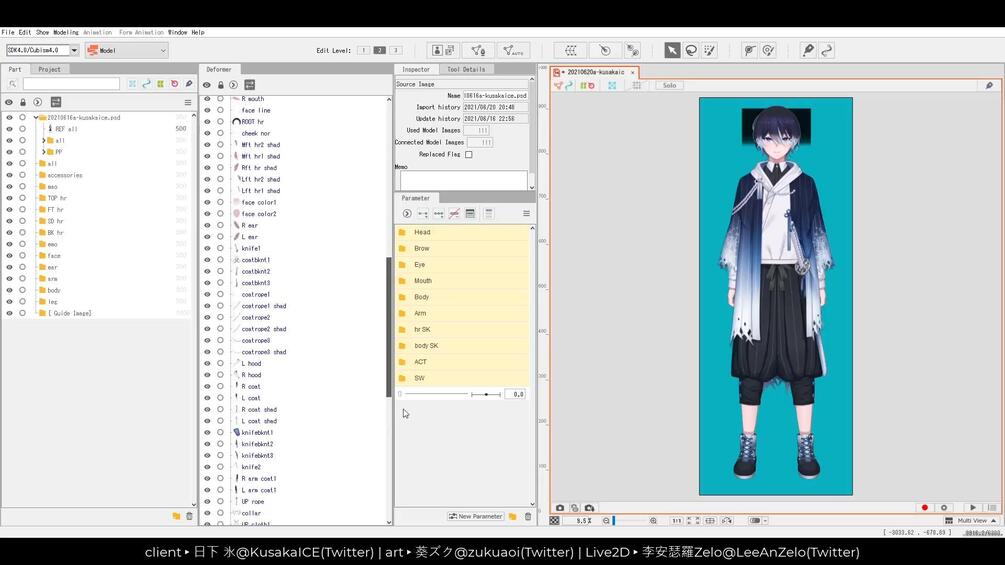The width and height of the screenshot is (1005, 565).
Task: Click the play button below canvas
Action: tap(973, 507)
